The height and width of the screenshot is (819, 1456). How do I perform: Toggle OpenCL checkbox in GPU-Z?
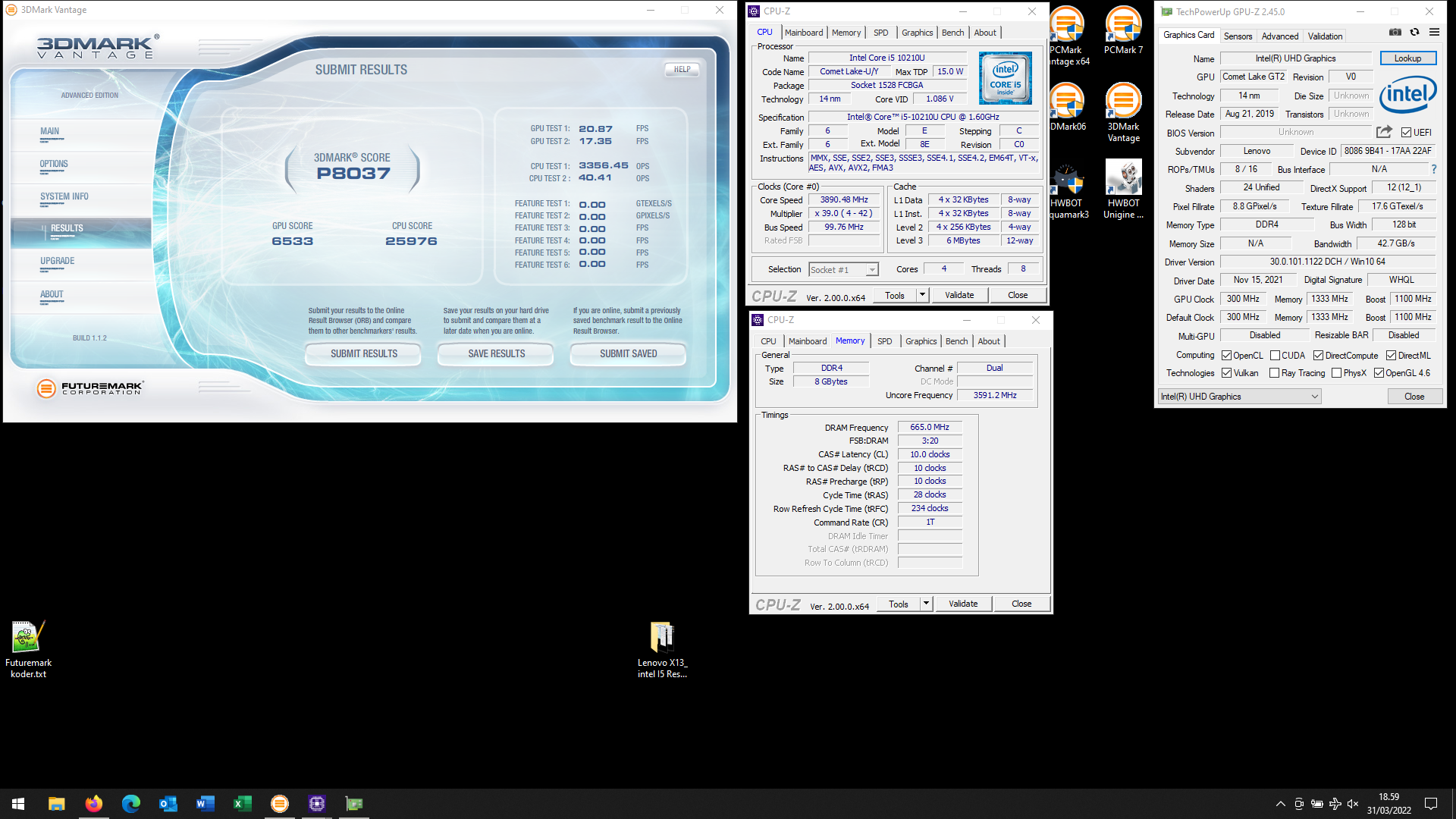1226,355
